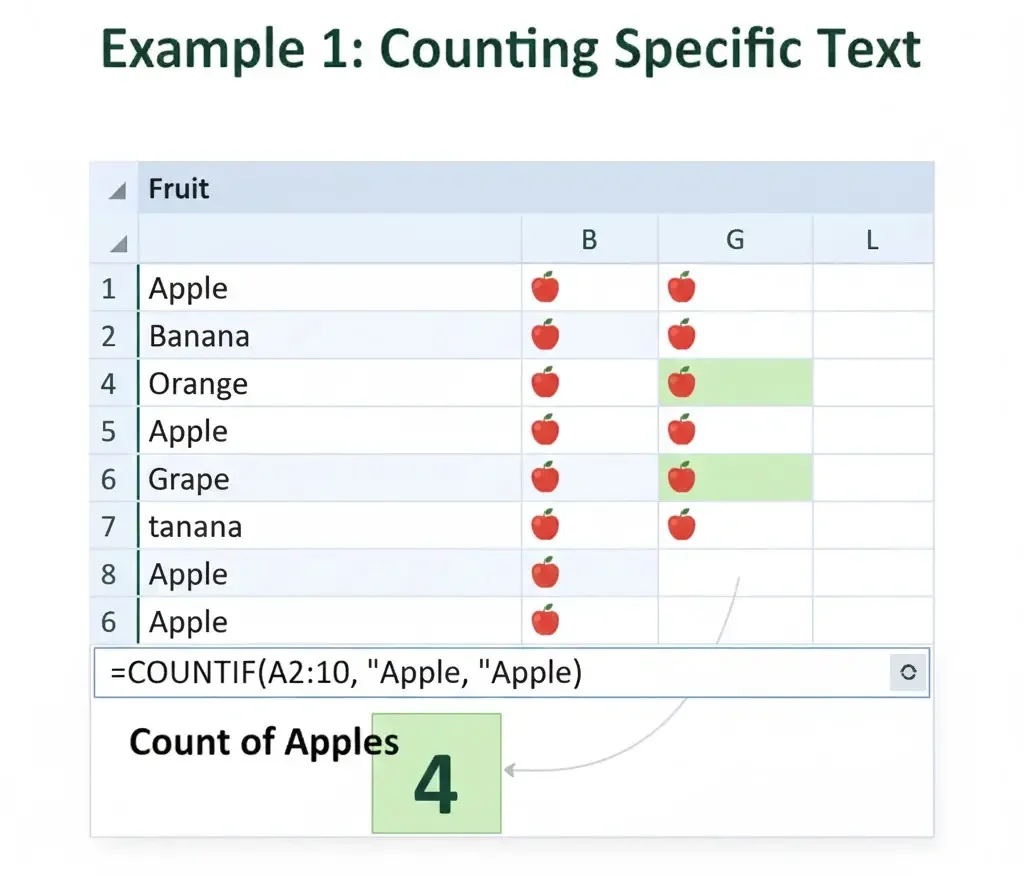This screenshot has width=1024, height=876.
Task: Select column B header
Action: click(589, 240)
